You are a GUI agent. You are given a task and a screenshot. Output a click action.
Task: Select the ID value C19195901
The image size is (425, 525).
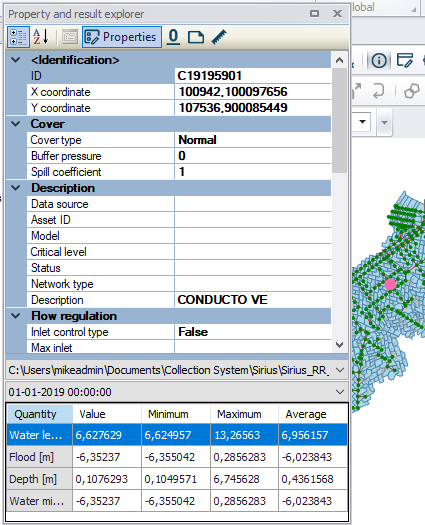253,76
